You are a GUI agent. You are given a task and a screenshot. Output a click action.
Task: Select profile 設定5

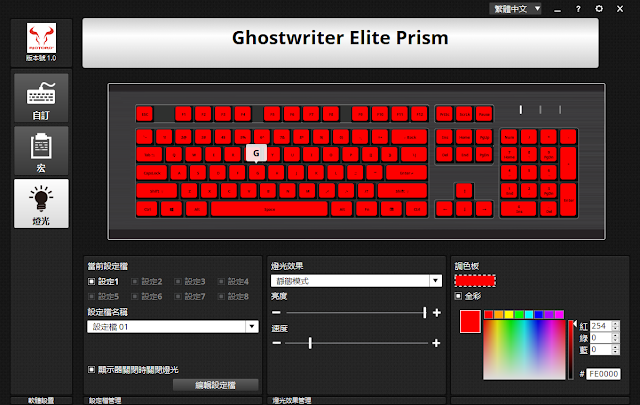(103, 296)
